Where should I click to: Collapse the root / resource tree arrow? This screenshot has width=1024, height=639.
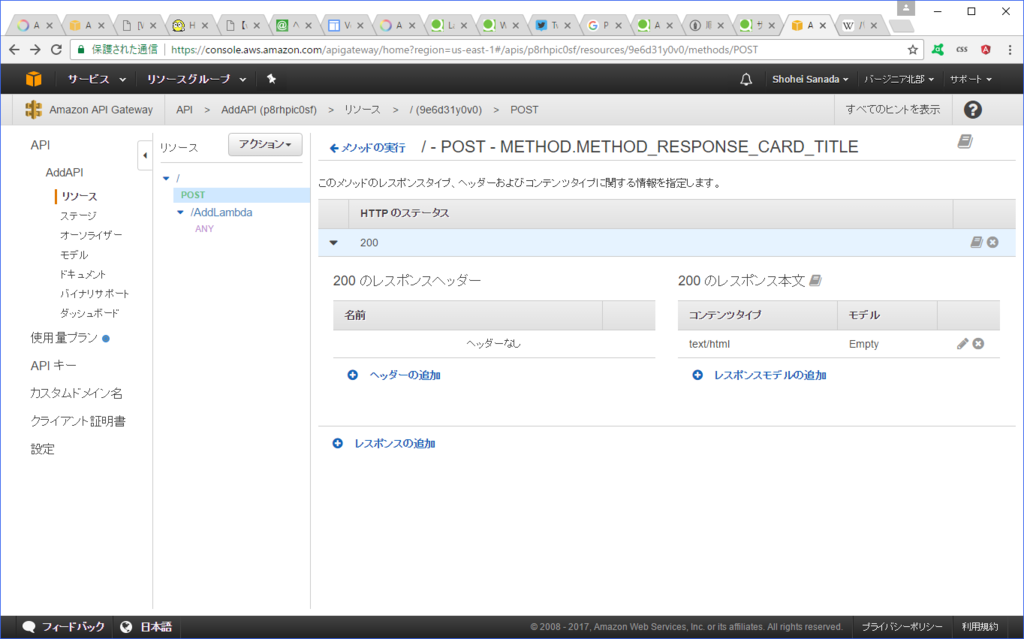tap(166, 178)
